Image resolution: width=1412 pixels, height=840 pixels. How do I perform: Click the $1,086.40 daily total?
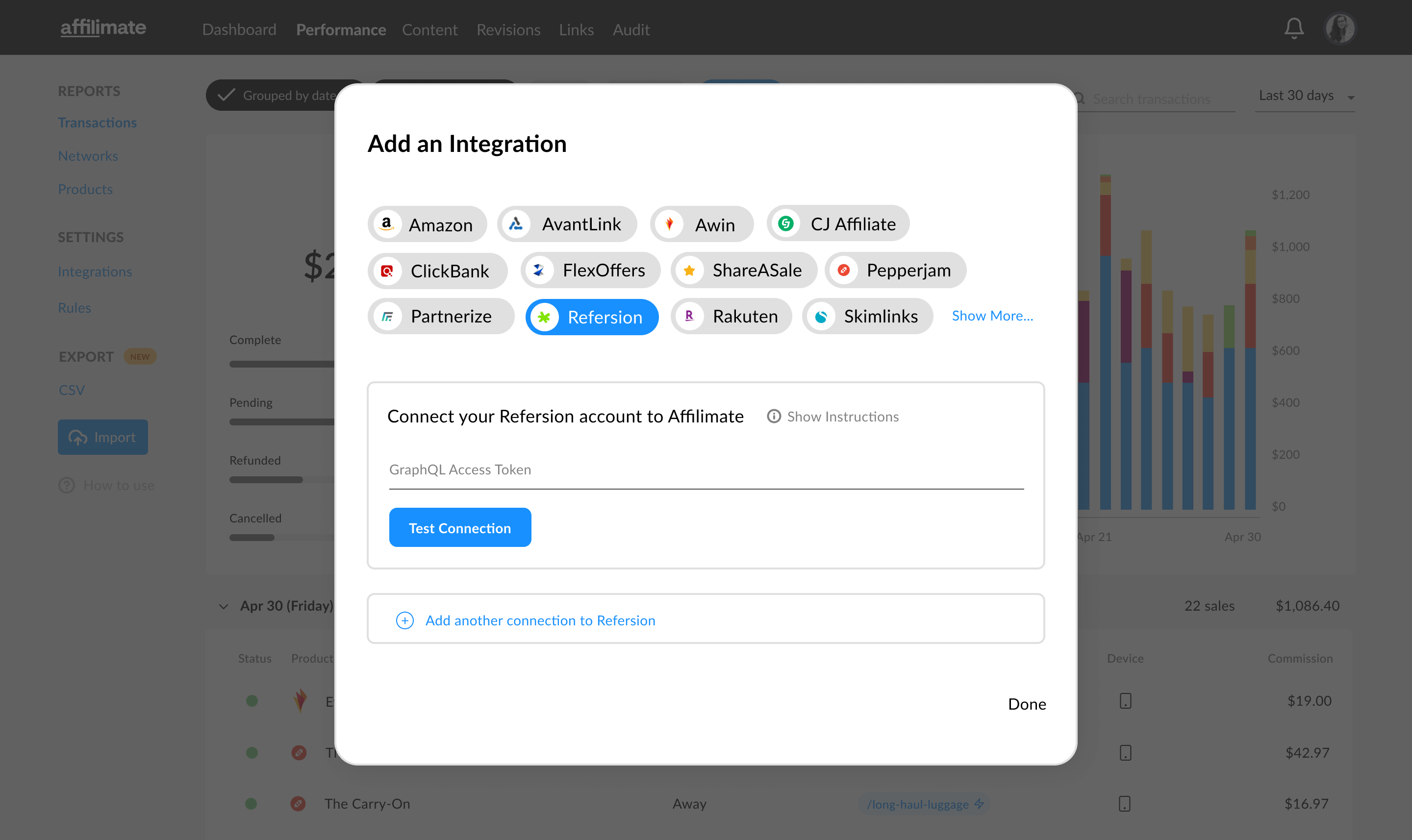click(1307, 606)
